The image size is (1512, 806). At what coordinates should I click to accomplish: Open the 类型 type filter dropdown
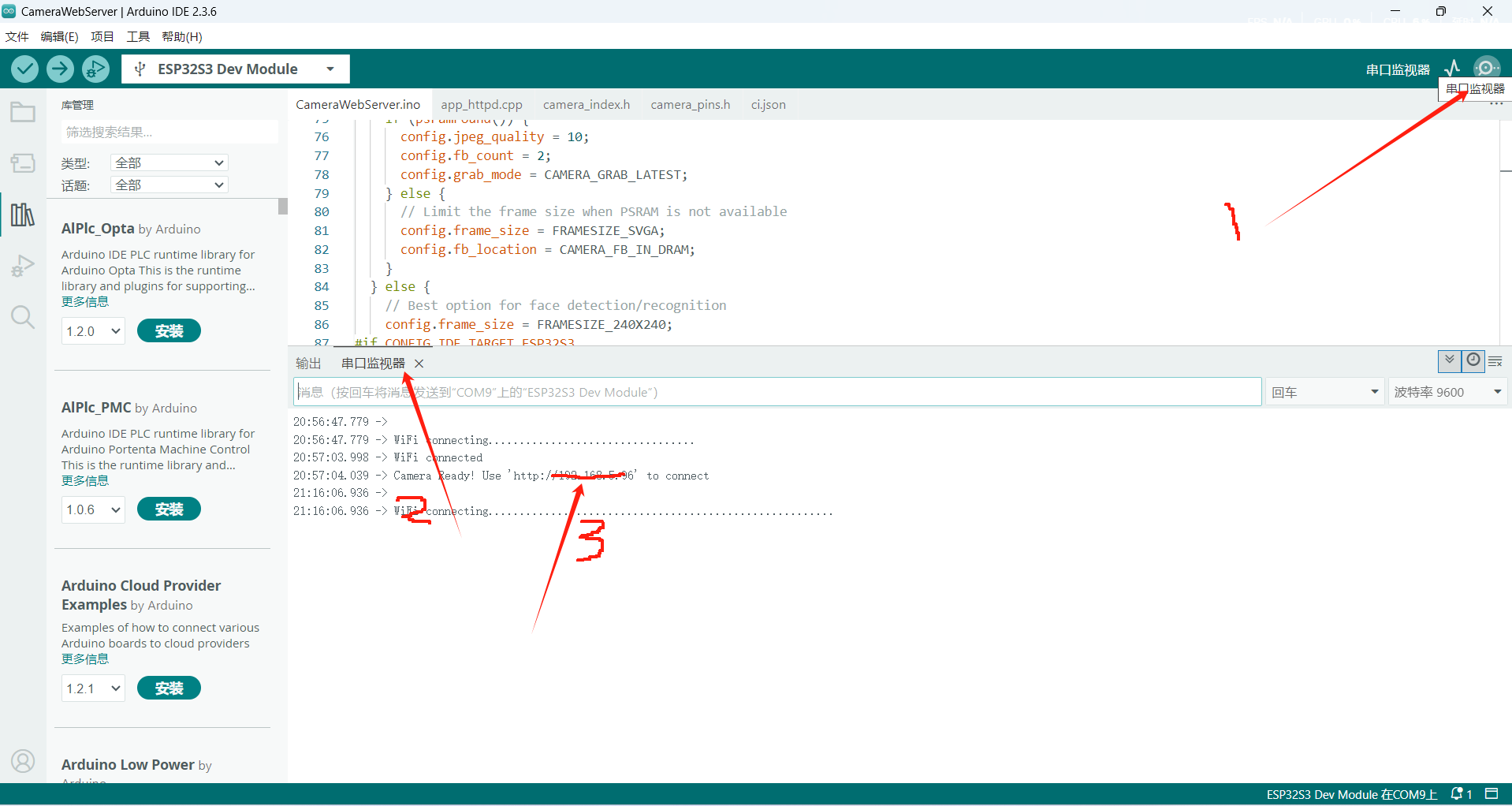tap(169, 162)
